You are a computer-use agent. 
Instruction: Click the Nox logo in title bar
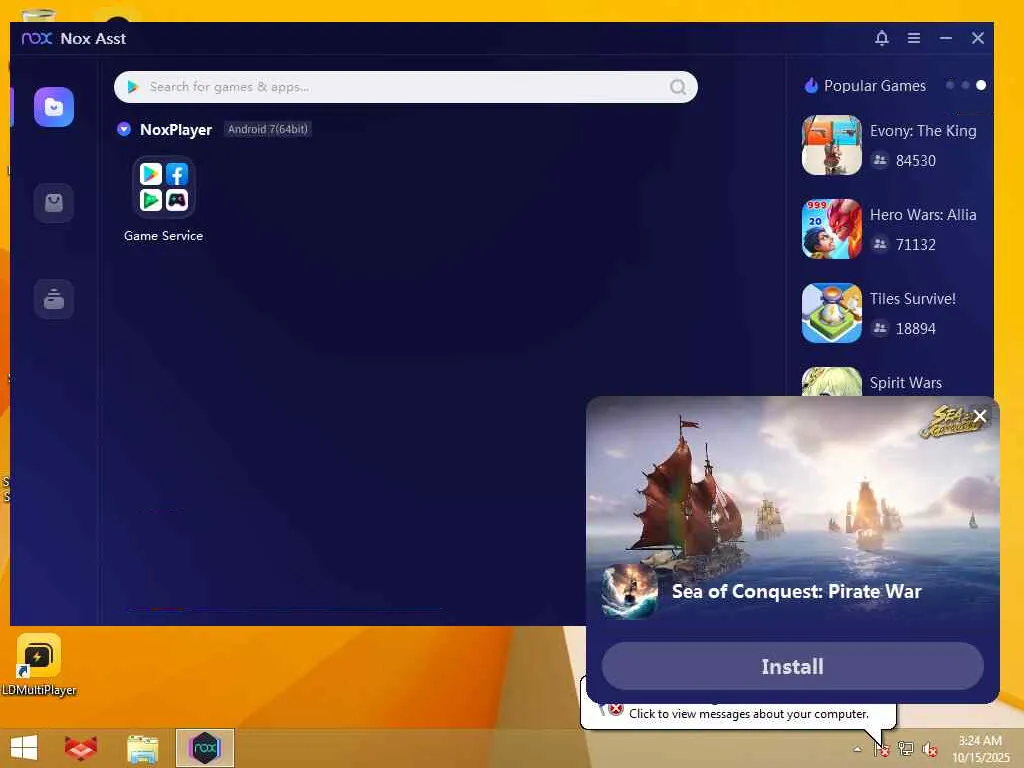pyautogui.click(x=37, y=39)
